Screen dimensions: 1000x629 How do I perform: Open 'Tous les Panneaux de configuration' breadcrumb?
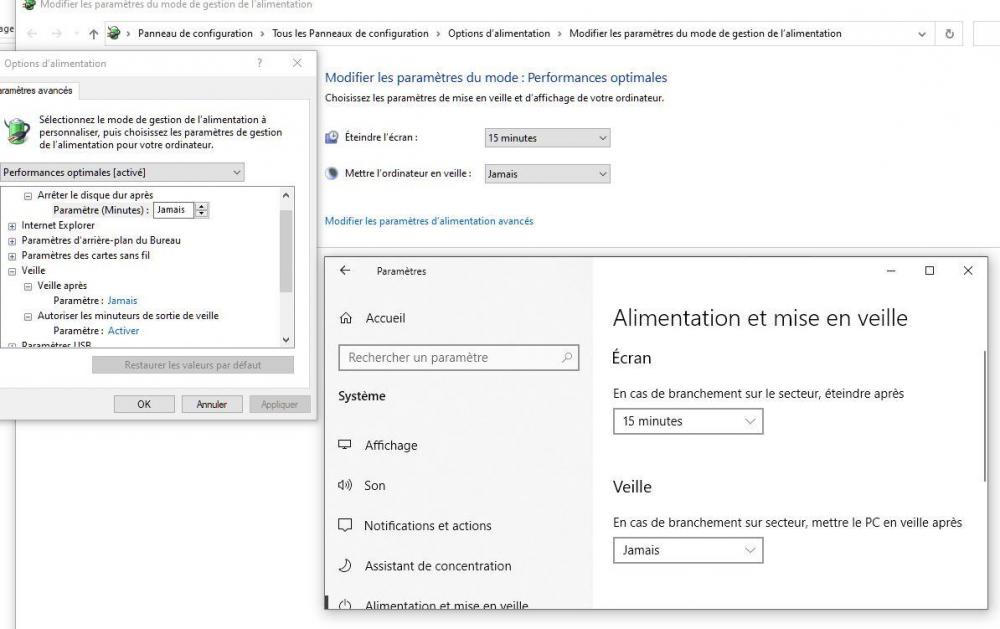(x=350, y=34)
